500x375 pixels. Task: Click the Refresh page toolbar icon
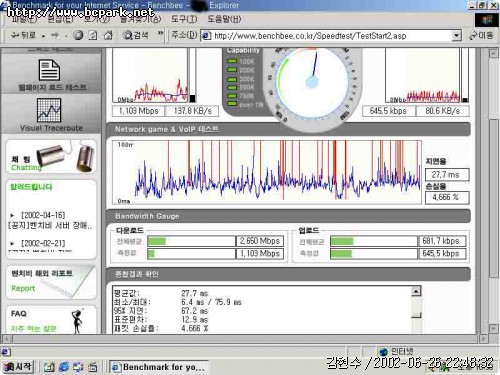93,35
